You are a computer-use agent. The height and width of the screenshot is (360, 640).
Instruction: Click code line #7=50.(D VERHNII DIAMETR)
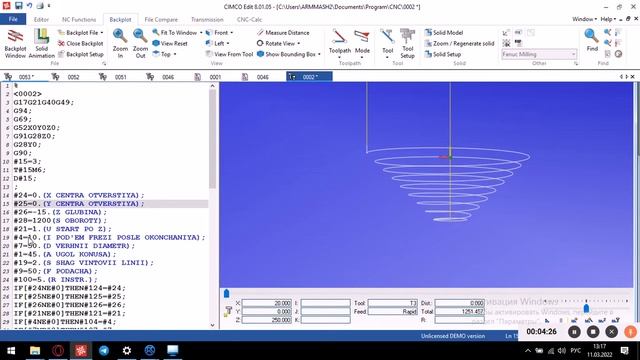click(74, 246)
